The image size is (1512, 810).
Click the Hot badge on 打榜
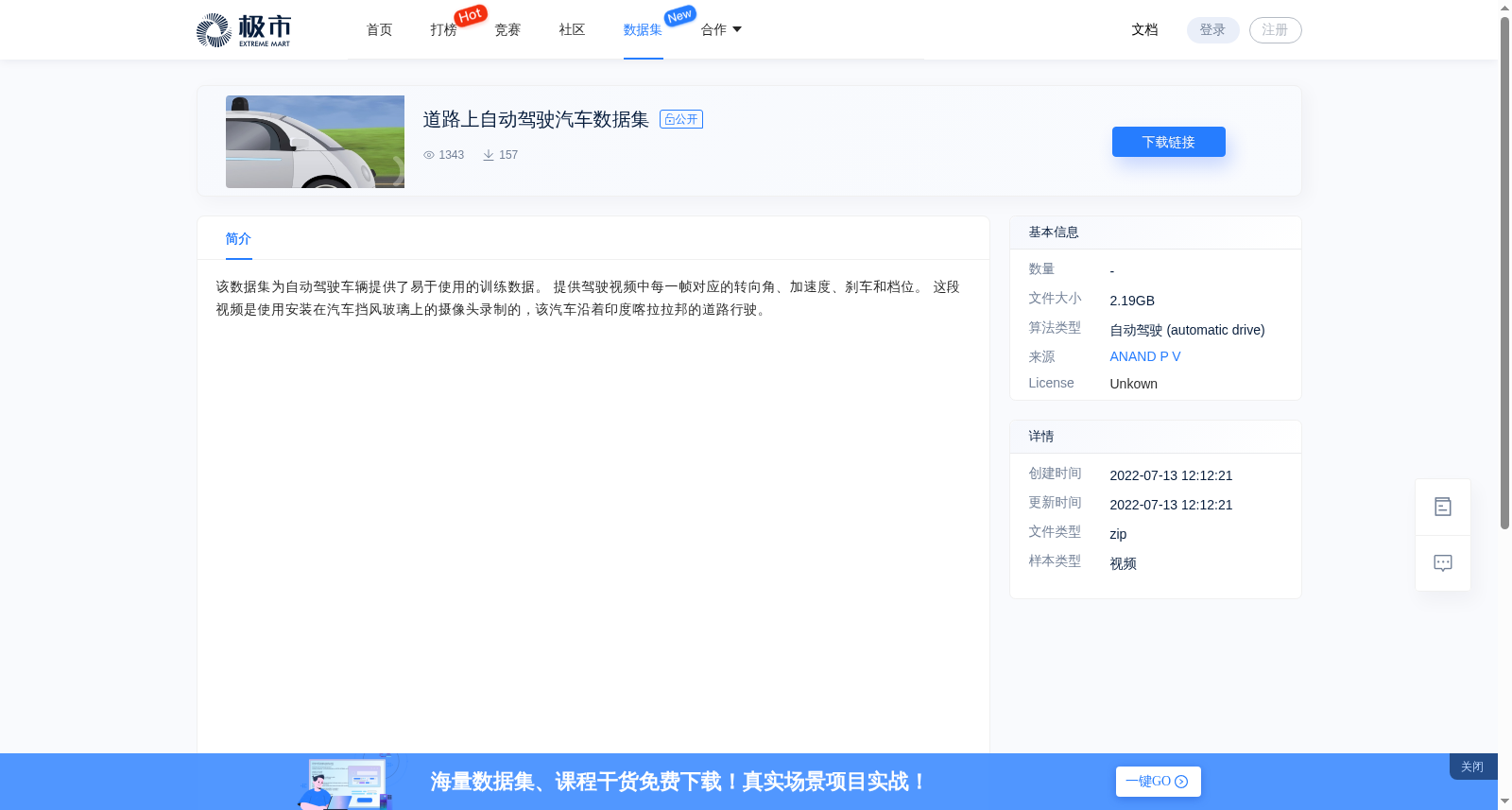[x=471, y=15]
